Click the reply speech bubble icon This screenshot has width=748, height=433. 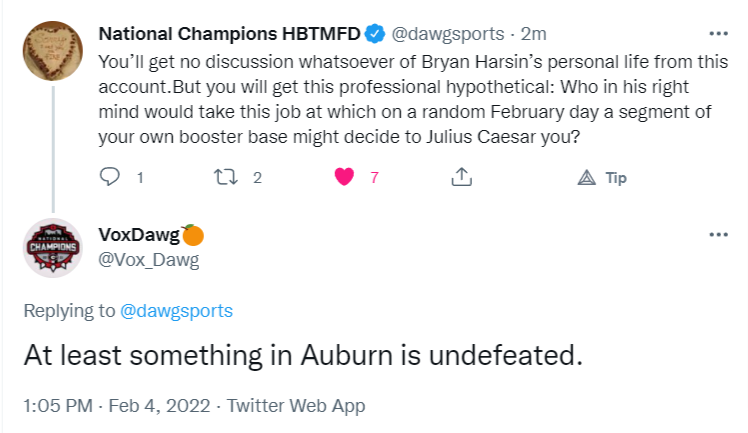coord(111,178)
